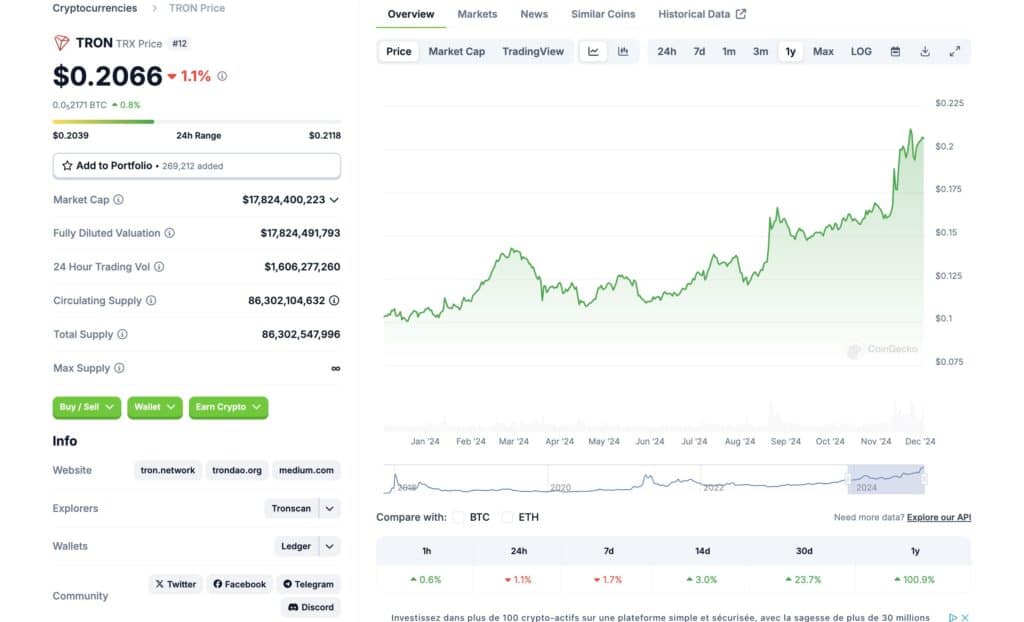Click external link icon beside Historical Data

point(741,14)
